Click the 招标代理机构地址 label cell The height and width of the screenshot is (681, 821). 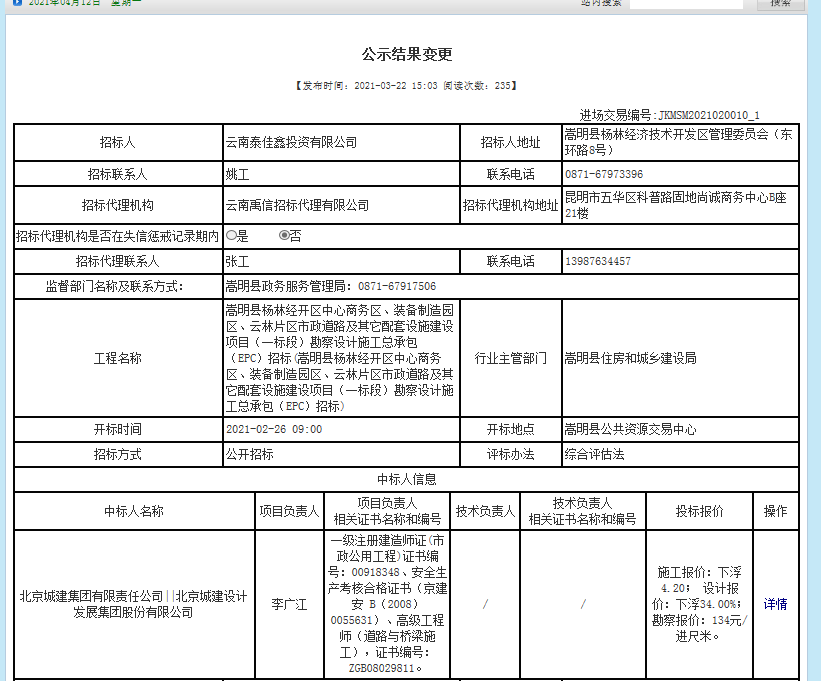click(x=511, y=205)
